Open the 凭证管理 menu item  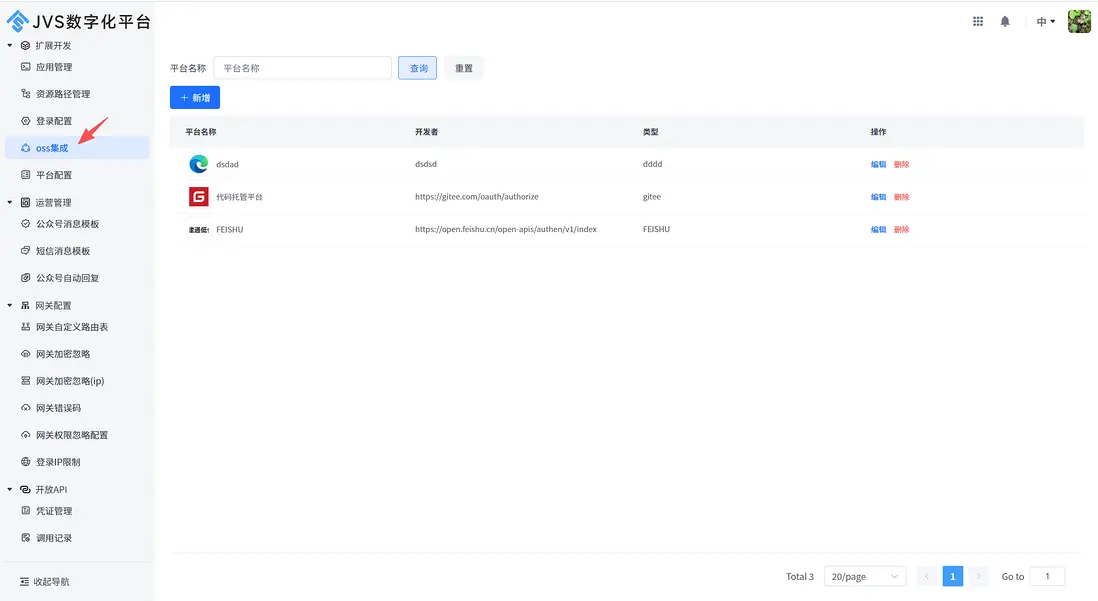(x=77, y=511)
